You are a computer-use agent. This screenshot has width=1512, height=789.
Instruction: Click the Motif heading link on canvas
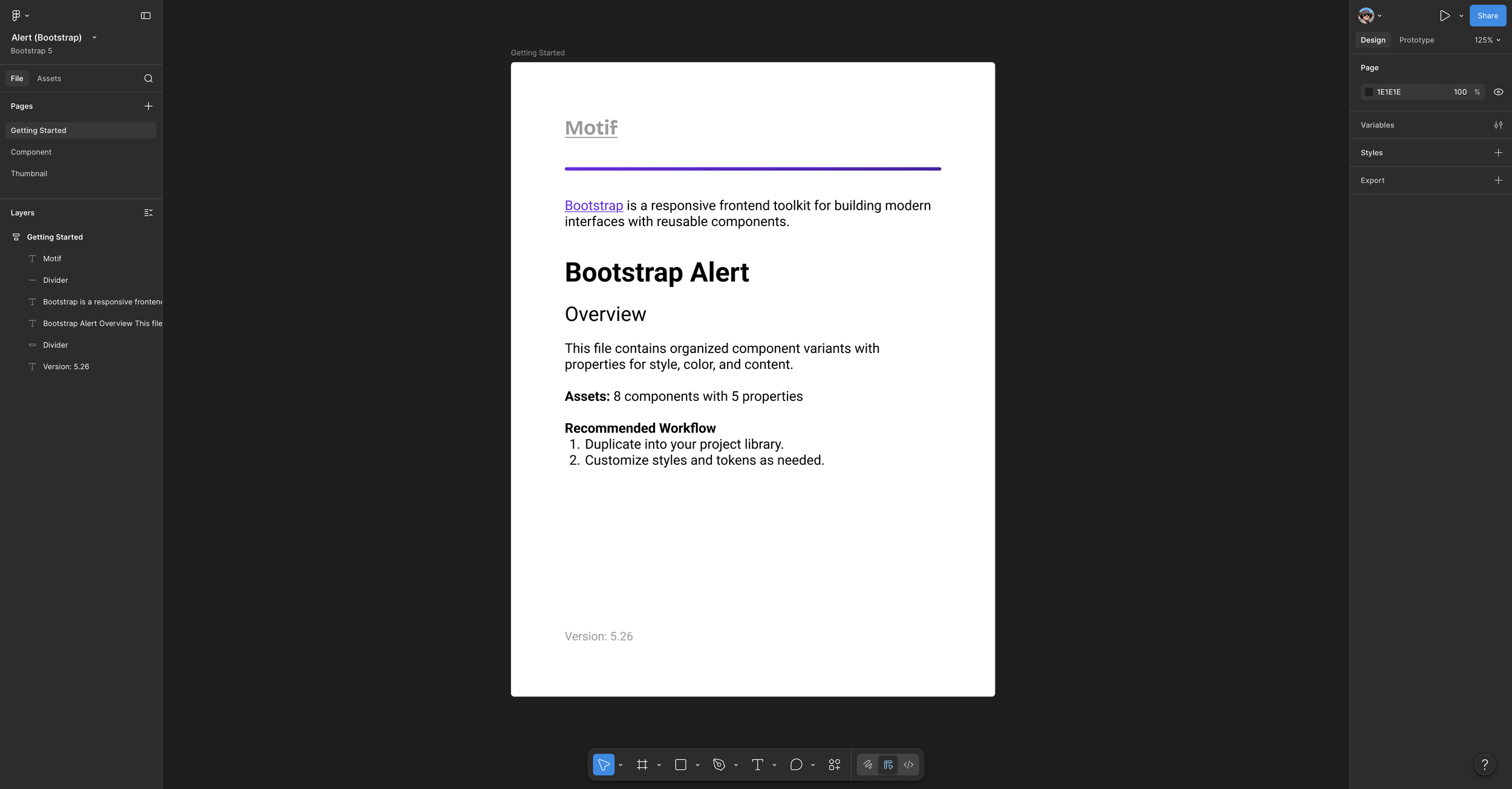pos(591,128)
